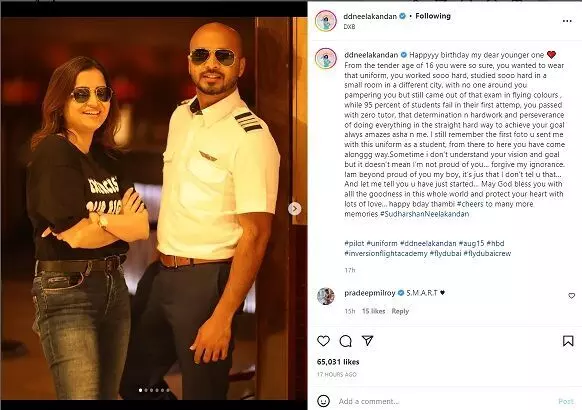582x410 pixels.
Task: Click the Add a comment field
Action: 444,401
